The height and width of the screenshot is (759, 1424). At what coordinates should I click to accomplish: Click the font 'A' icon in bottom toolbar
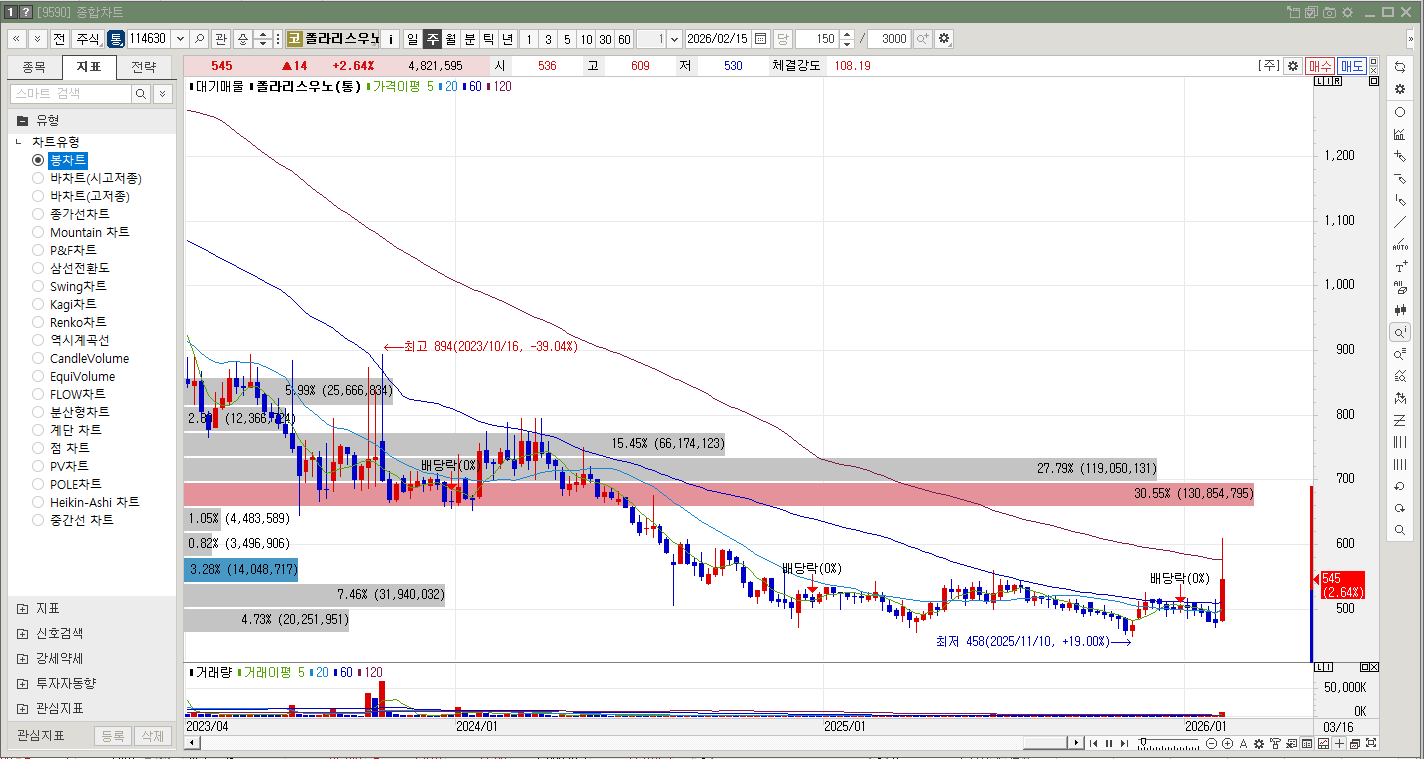tap(1243, 743)
